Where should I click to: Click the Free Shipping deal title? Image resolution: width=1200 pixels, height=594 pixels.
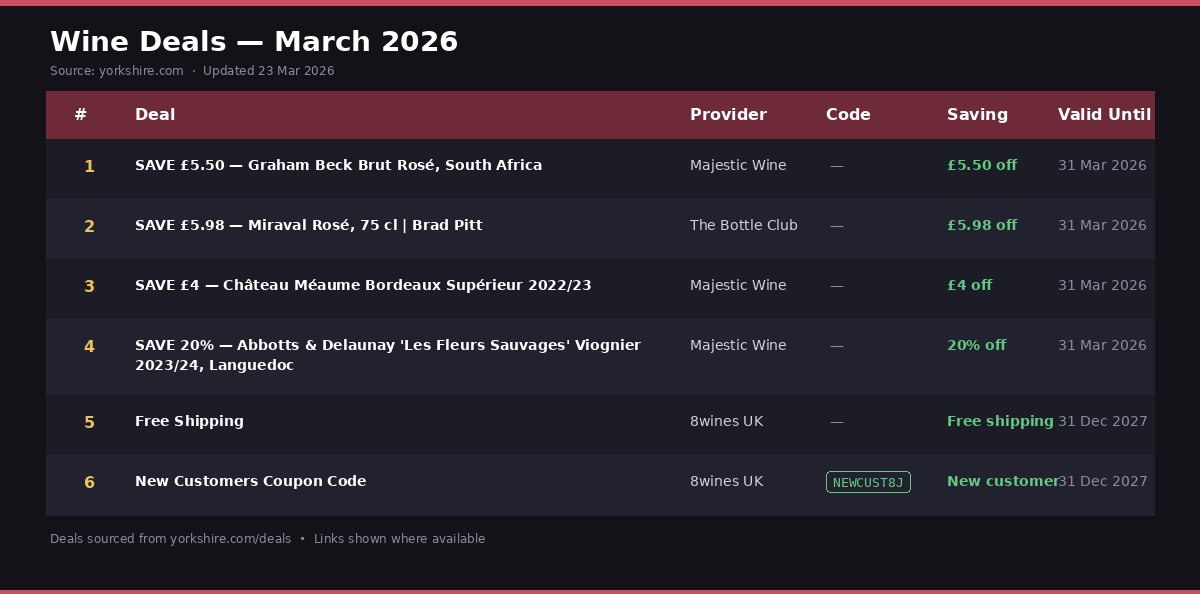coord(189,421)
